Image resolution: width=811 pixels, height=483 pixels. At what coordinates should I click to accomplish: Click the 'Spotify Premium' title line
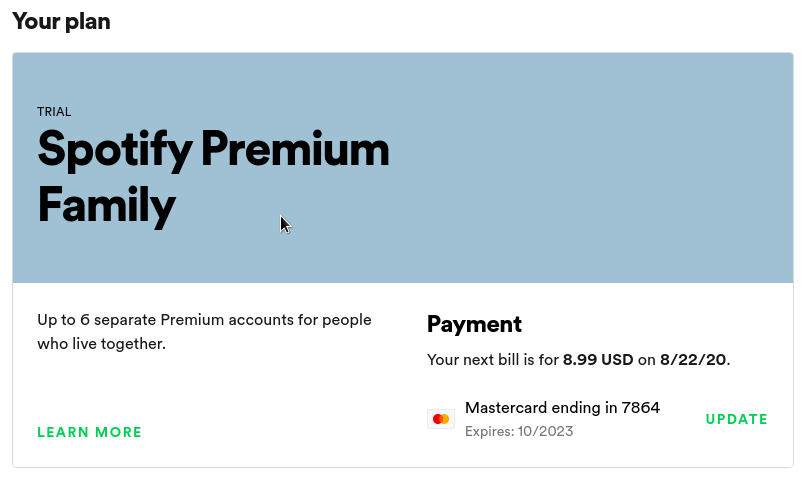point(213,149)
